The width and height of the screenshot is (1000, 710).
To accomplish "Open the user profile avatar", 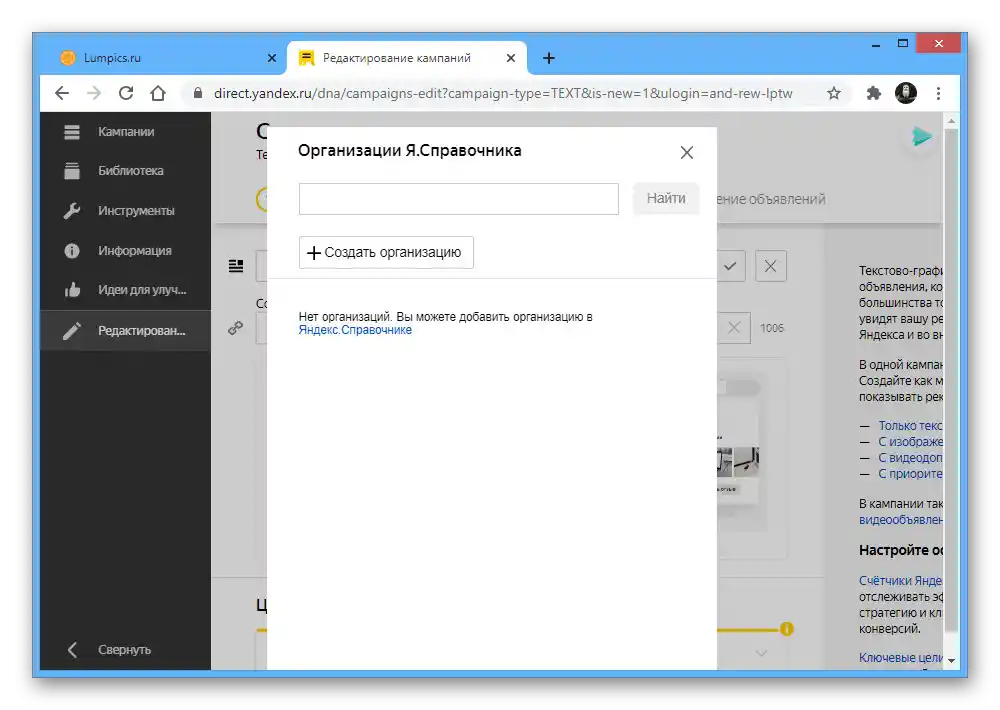I will click(906, 94).
